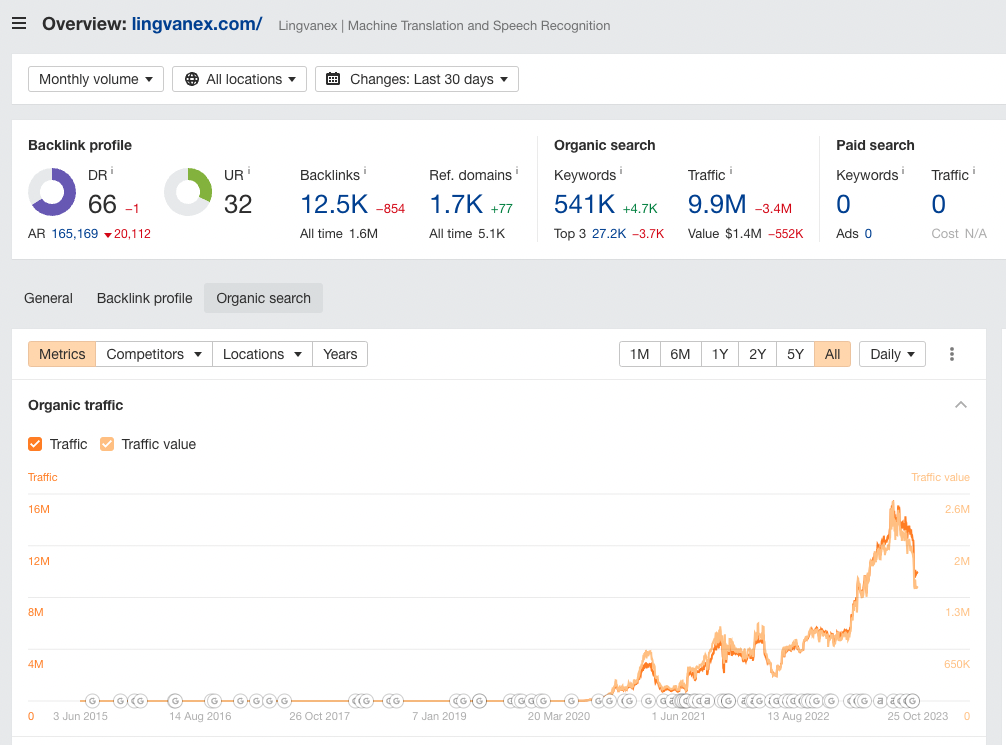Viewport: 1006px width, 745px height.
Task: Click the DR donut chart icon
Action: tap(52, 192)
